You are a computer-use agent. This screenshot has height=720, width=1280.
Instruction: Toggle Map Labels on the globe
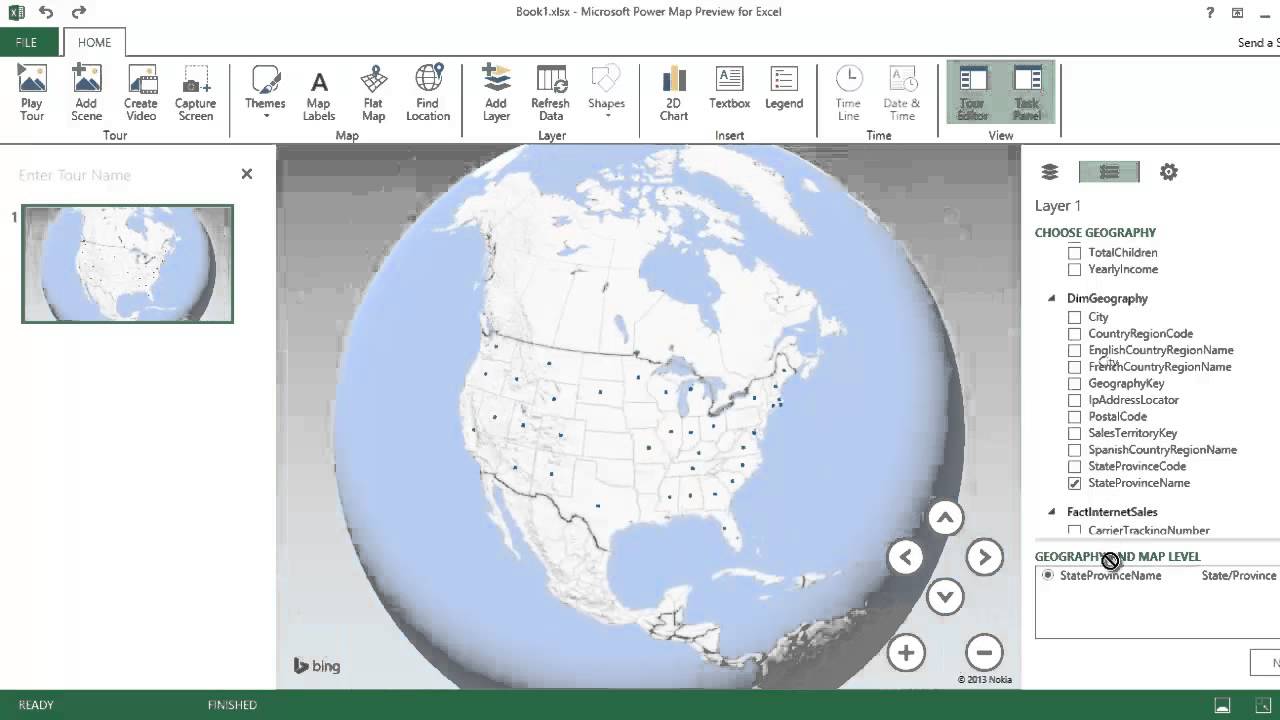click(319, 93)
